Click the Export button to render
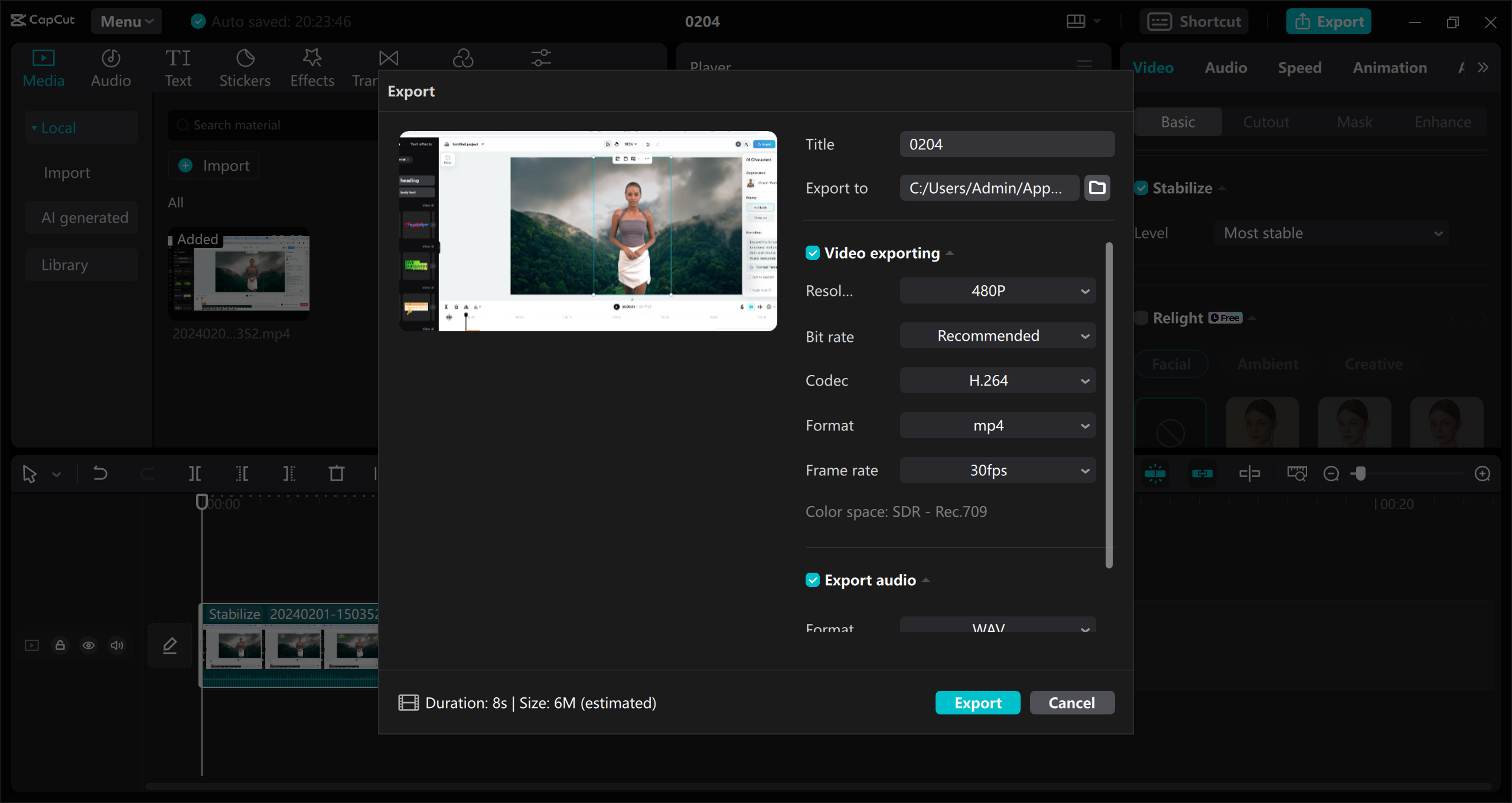The image size is (1512, 803). tap(978, 702)
